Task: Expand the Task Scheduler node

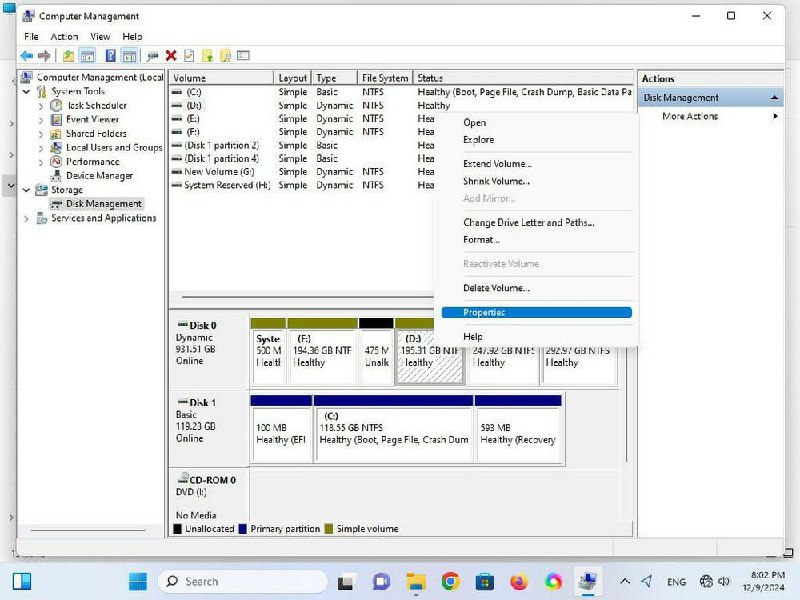Action: click(41, 106)
